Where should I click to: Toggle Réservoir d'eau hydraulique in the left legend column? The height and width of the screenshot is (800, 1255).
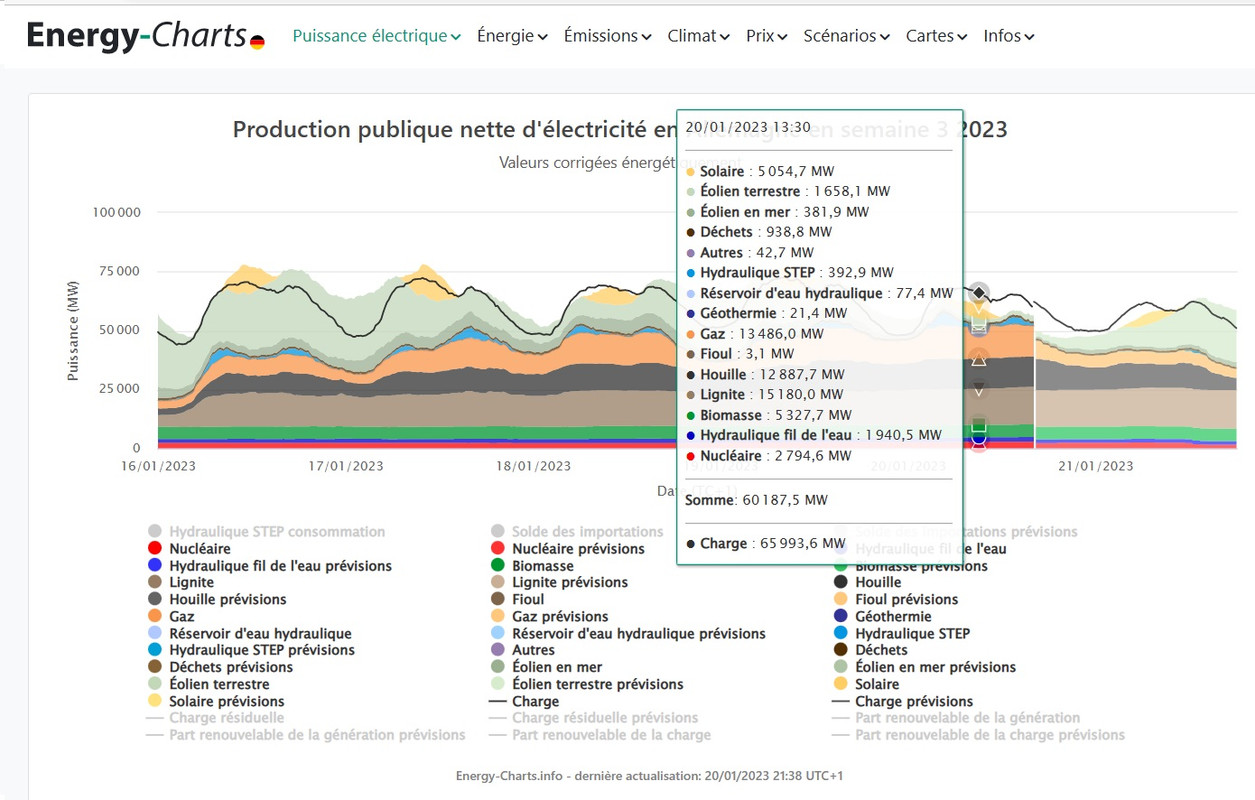coord(250,633)
